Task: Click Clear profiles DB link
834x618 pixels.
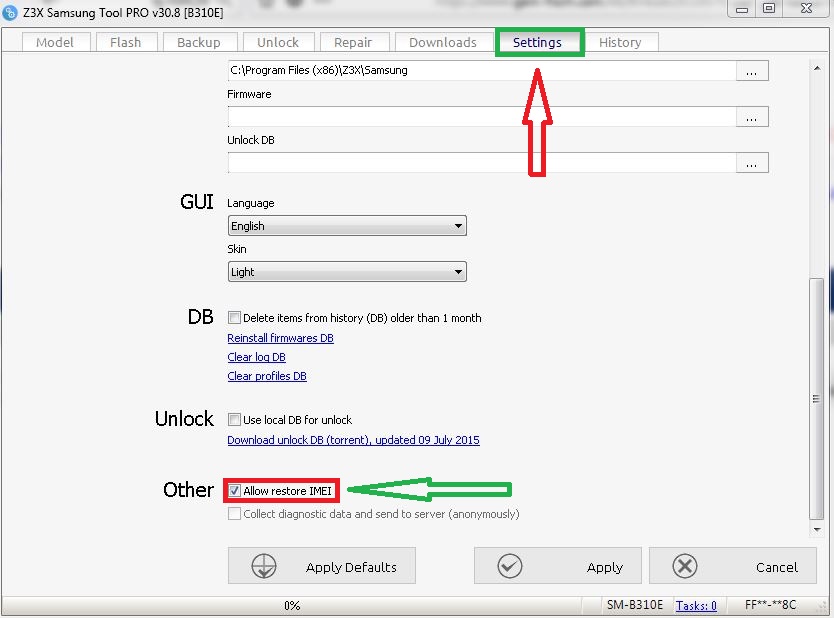Action: click(267, 377)
